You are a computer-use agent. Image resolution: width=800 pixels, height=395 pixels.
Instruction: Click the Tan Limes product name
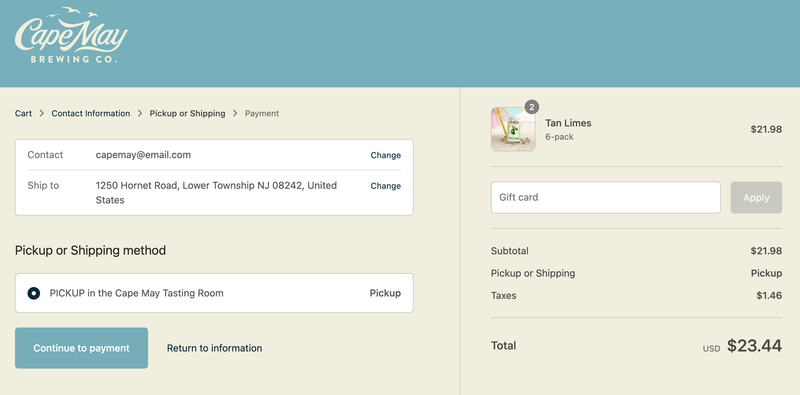point(568,123)
